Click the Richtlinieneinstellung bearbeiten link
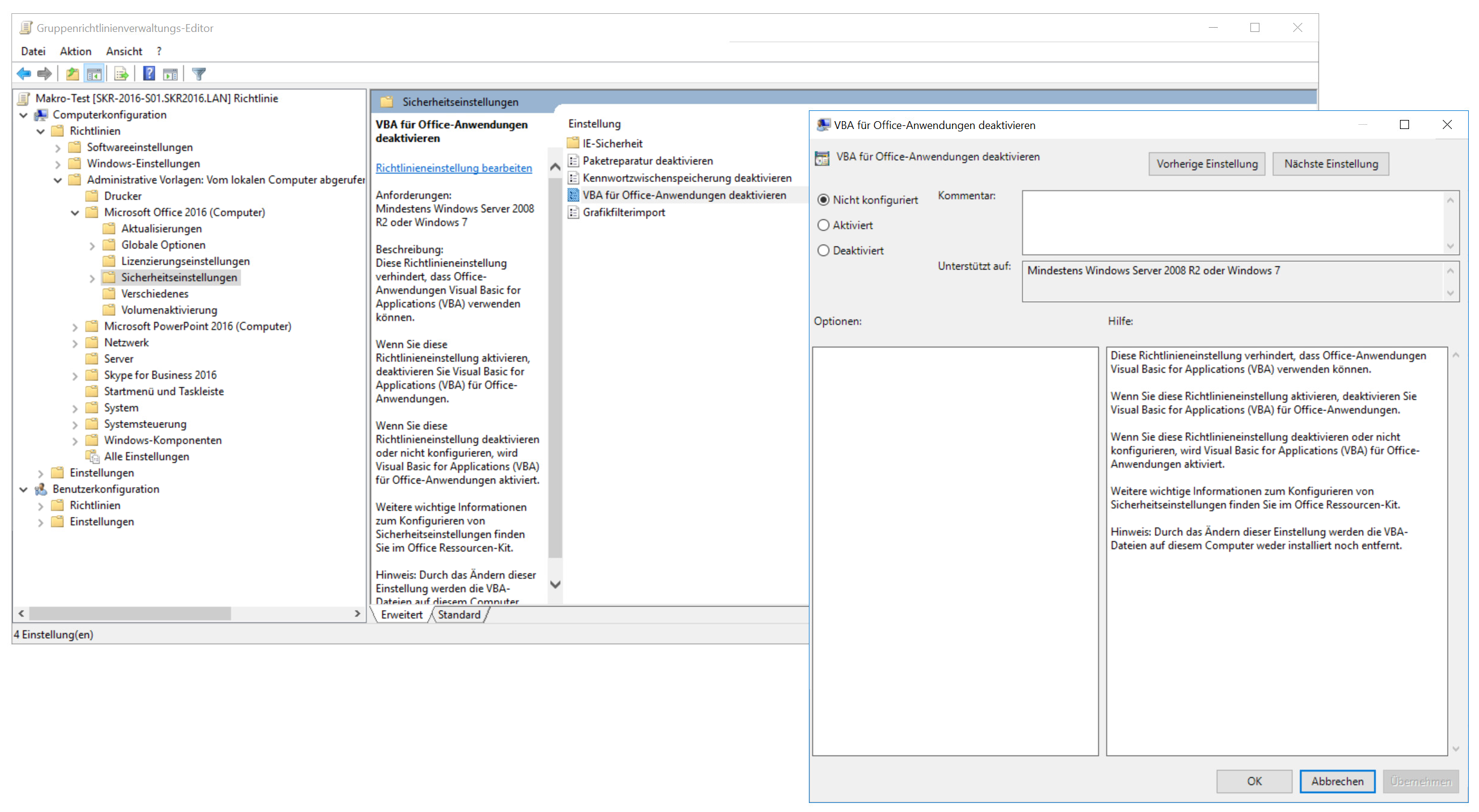The image size is (1479, 812). click(454, 168)
